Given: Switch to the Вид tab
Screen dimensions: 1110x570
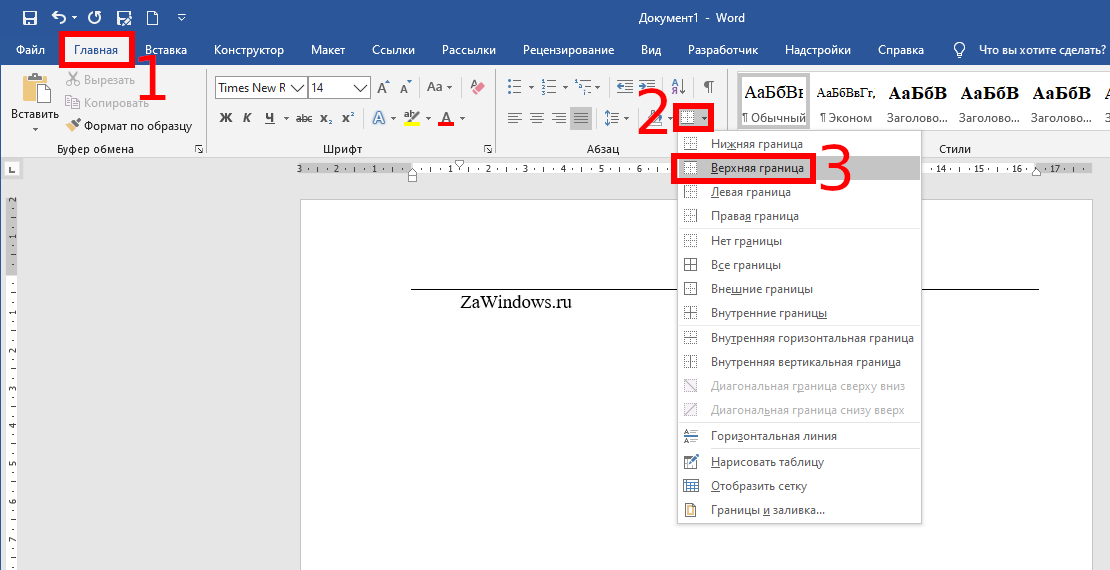Looking at the screenshot, I should click(651, 50).
